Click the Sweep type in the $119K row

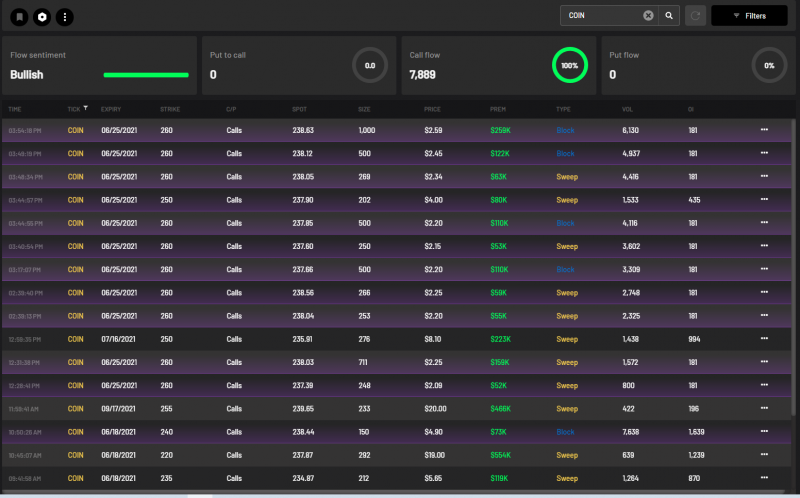point(567,478)
